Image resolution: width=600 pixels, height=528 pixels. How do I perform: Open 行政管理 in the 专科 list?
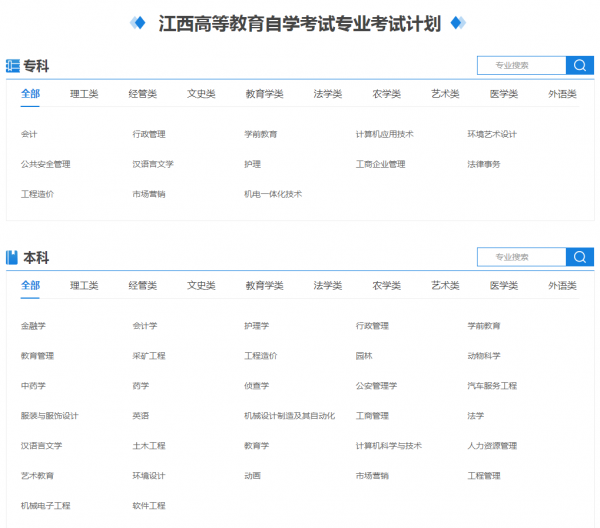click(149, 134)
